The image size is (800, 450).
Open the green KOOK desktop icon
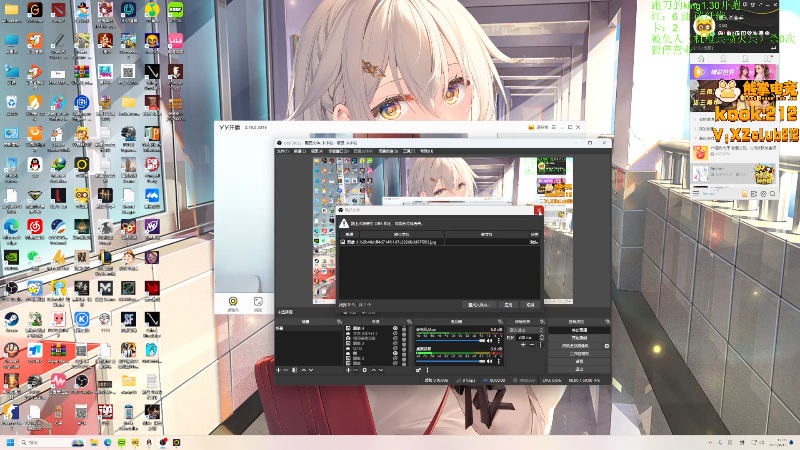pos(176,10)
